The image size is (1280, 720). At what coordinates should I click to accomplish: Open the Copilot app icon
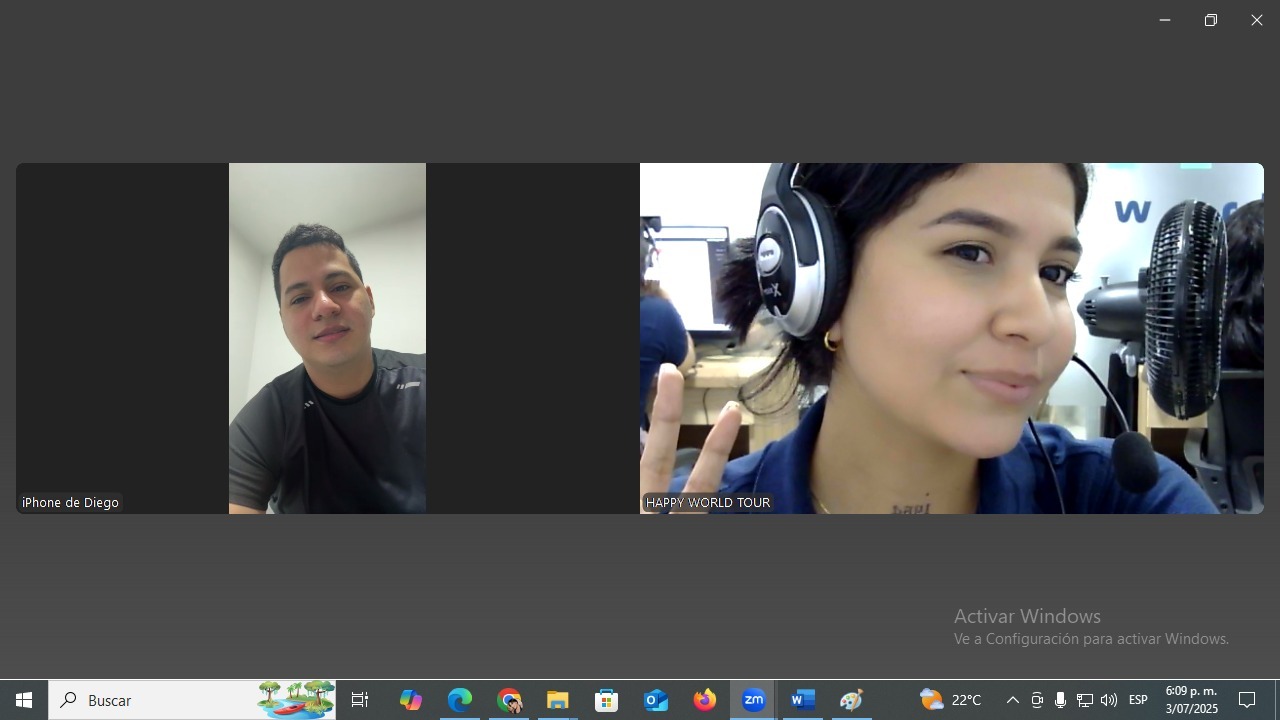point(411,700)
